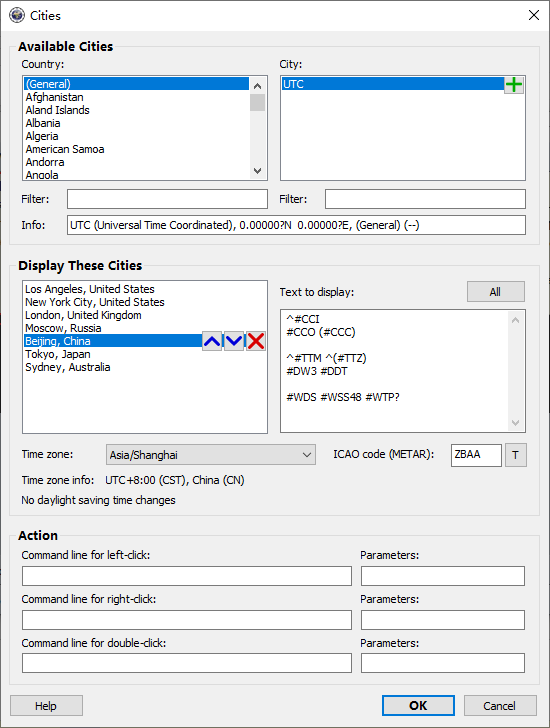Click the left-click command line field
The height and width of the screenshot is (728, 550).
click(187, 576)
